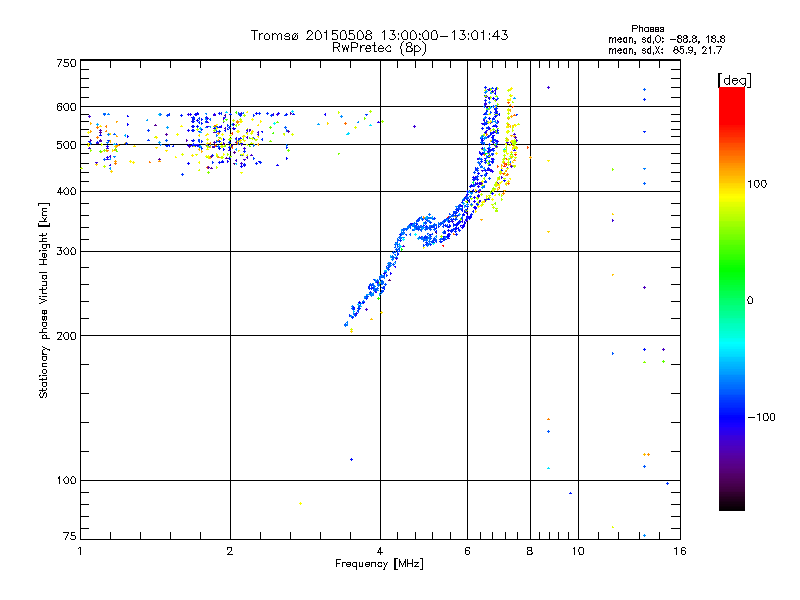800x600 pixels.
Task: Click the y-axis tick label '300'
Action: click(66, 251)
